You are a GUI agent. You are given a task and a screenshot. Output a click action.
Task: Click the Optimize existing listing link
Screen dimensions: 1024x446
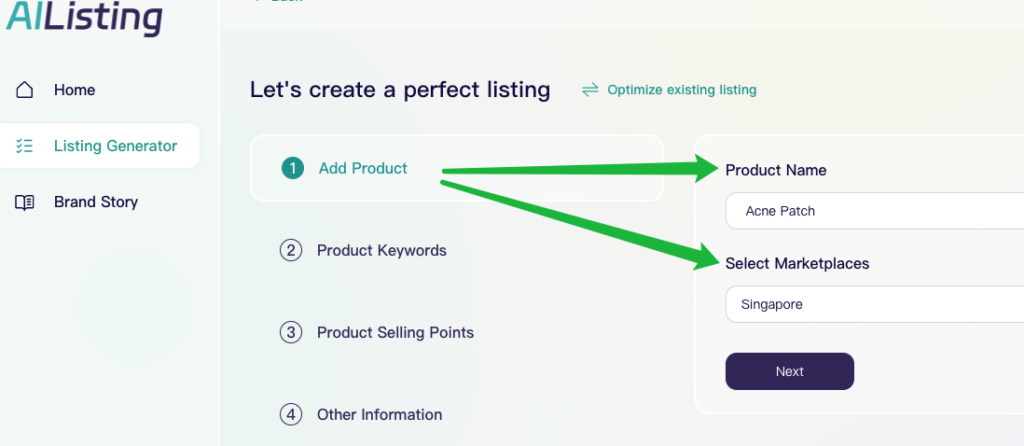(682, 90)
